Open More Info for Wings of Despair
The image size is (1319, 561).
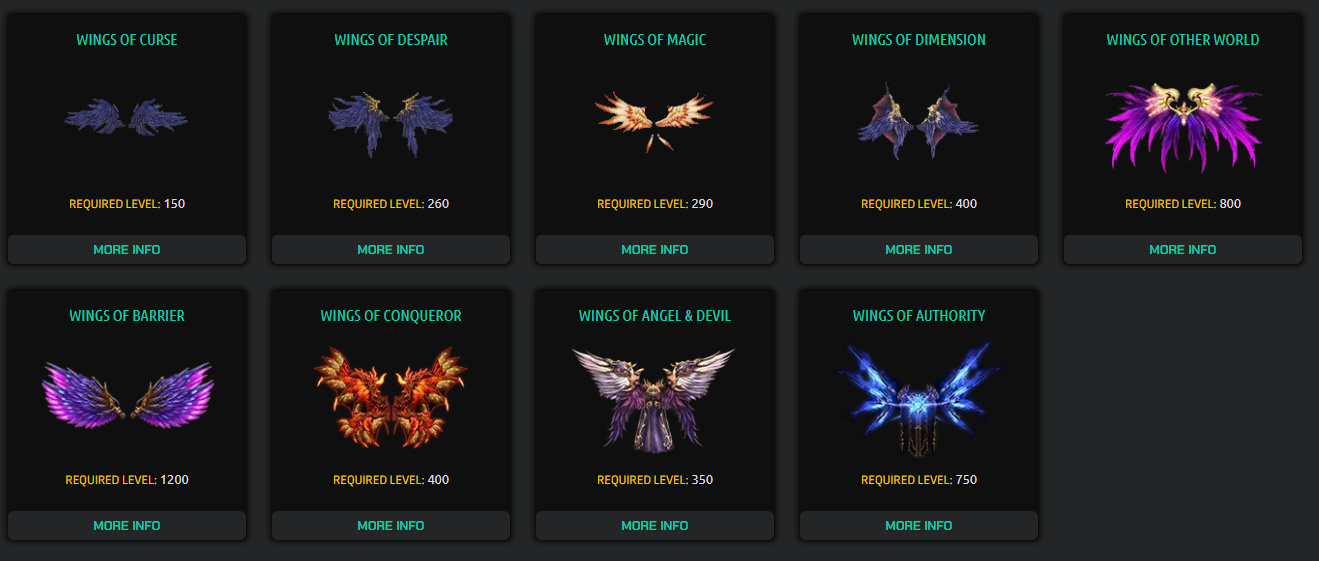(391, 249)
